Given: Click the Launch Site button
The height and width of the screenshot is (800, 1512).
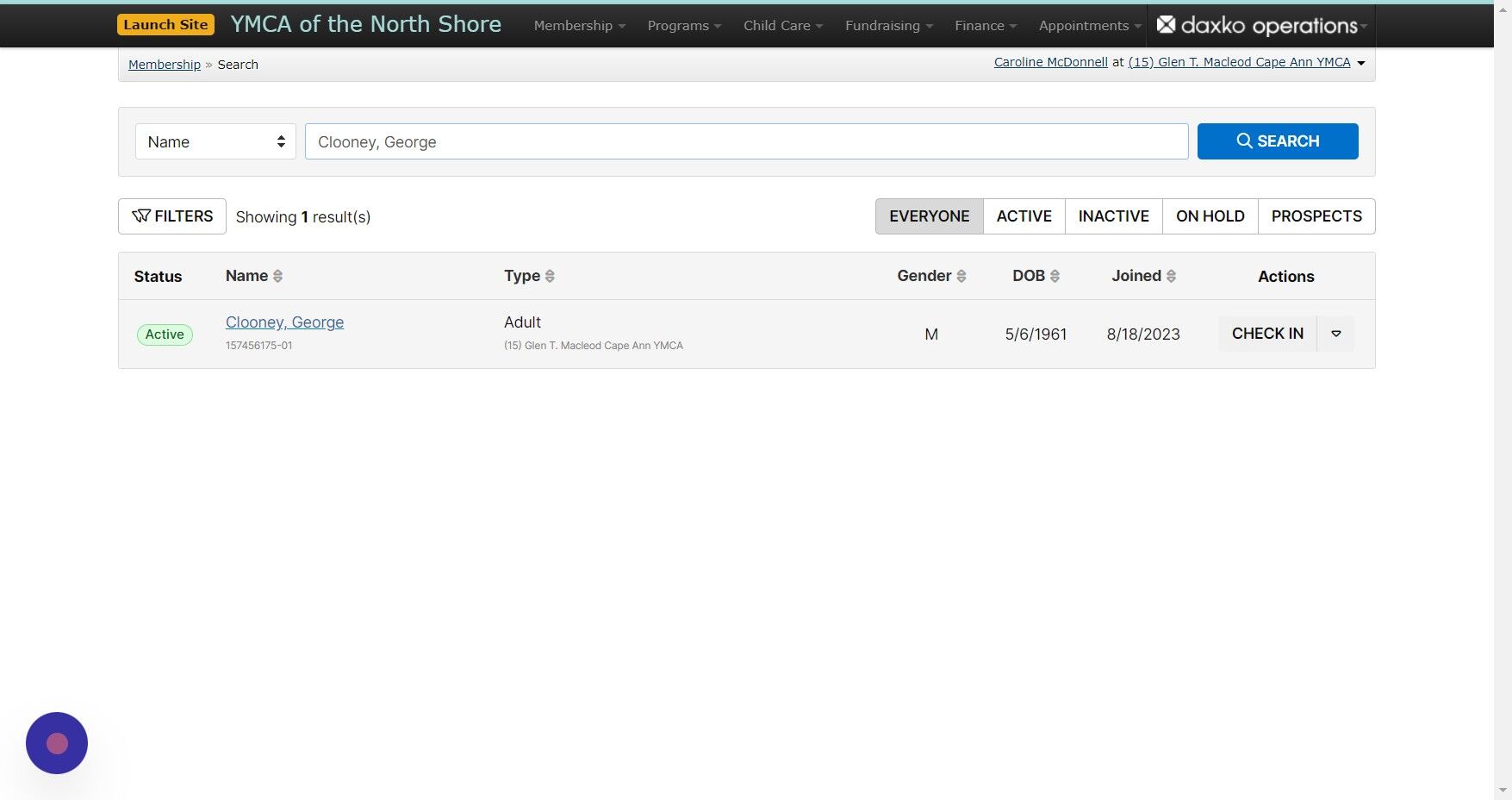Looking at the screenshot, I should tap(165, 24).
